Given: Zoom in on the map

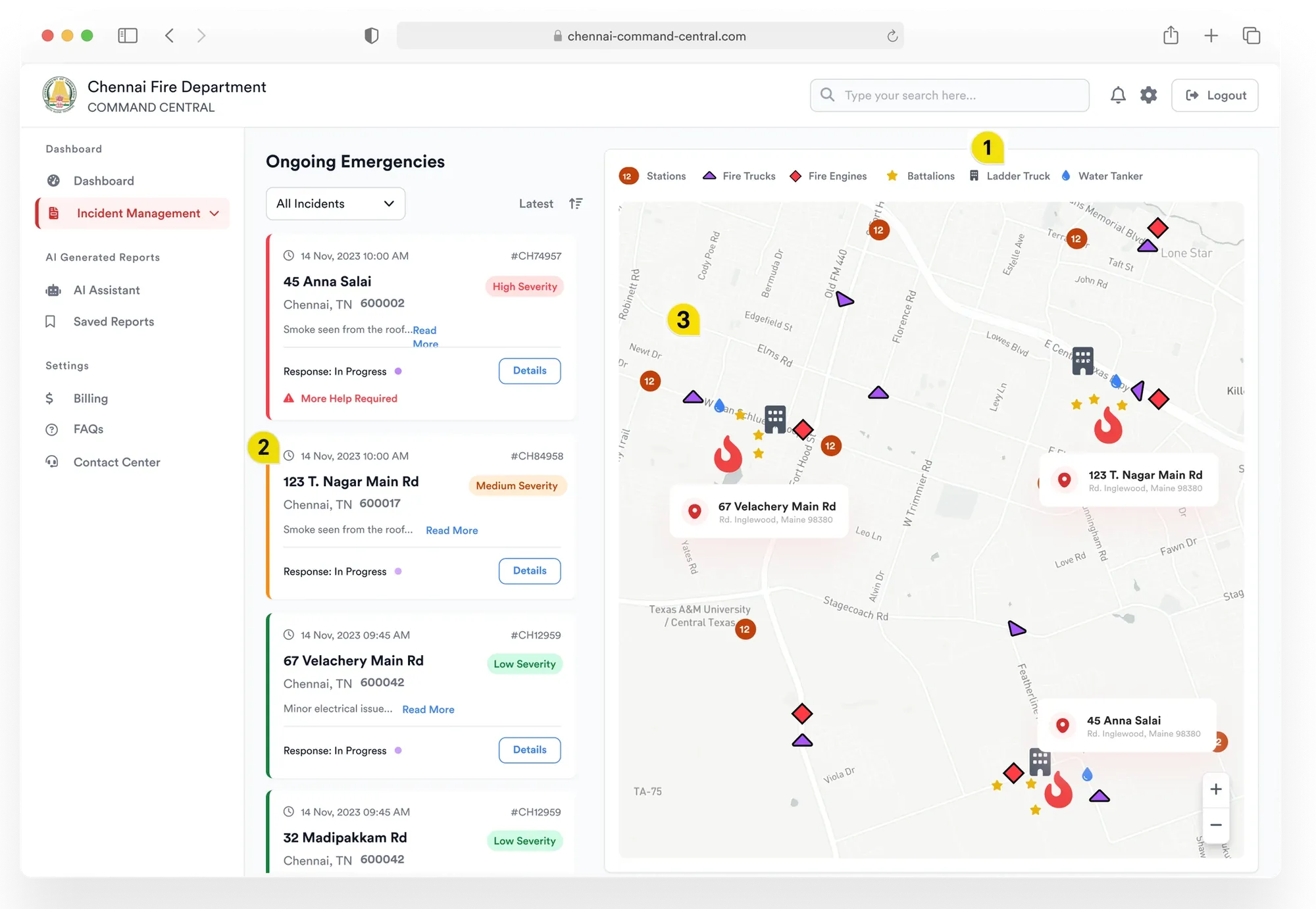Looking at the screenshot, I should [x=1215, y=789].
